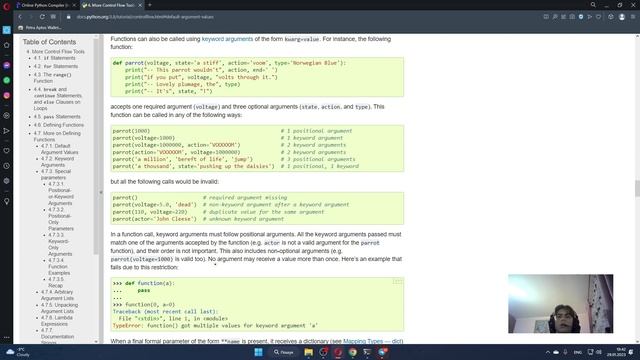
Task: Open the settings gear in sidebar
Action: pyautogui.click(x=7, y=181)
